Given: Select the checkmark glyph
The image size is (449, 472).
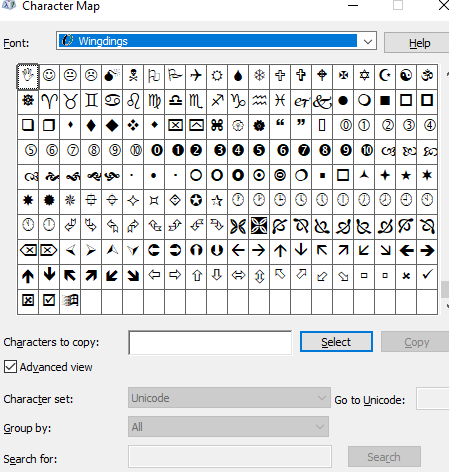Looking at the screenshot, I should click(x=427, y=275).
